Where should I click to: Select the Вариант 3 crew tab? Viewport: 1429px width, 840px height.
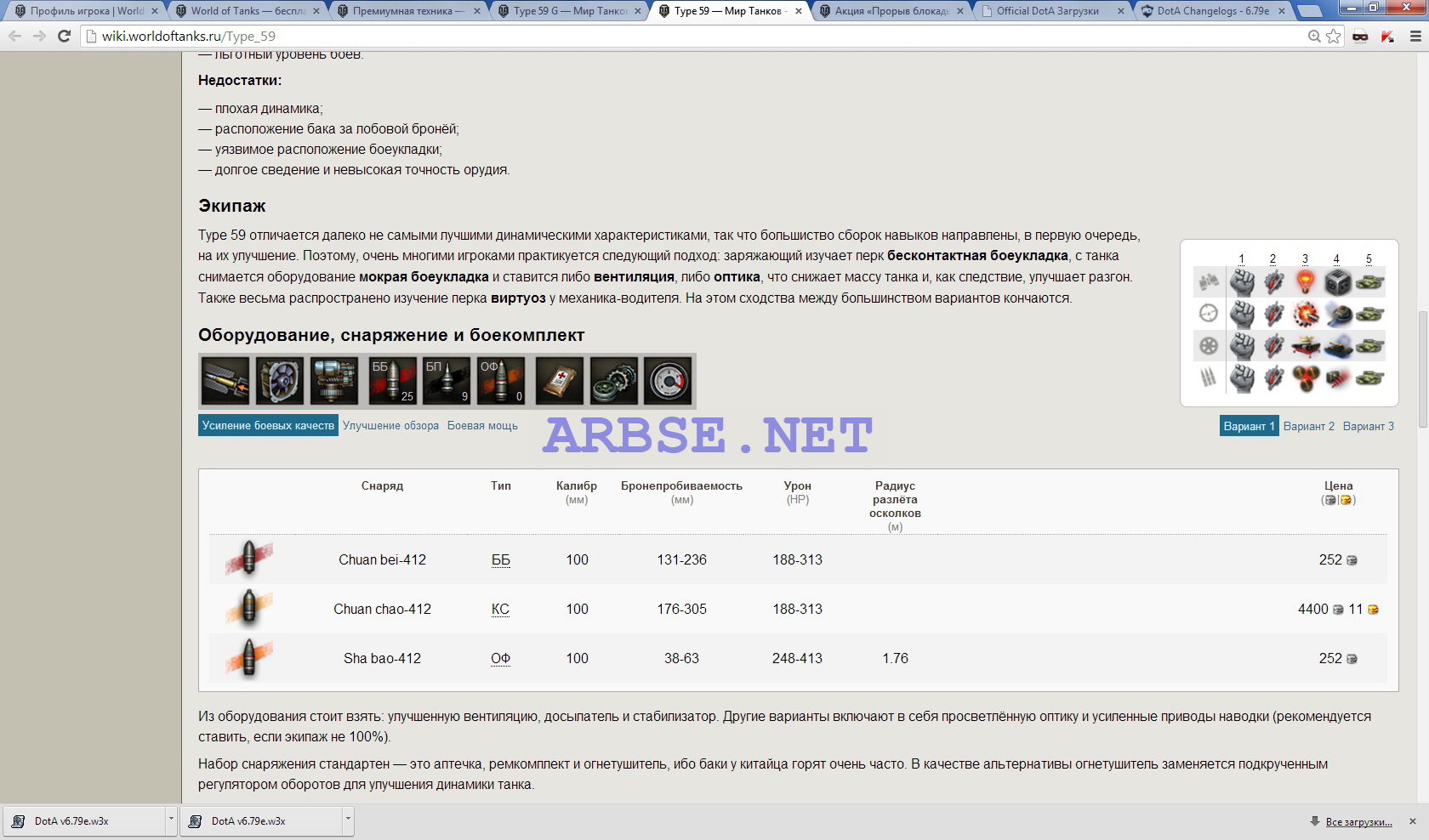[x=1369, y=426]
